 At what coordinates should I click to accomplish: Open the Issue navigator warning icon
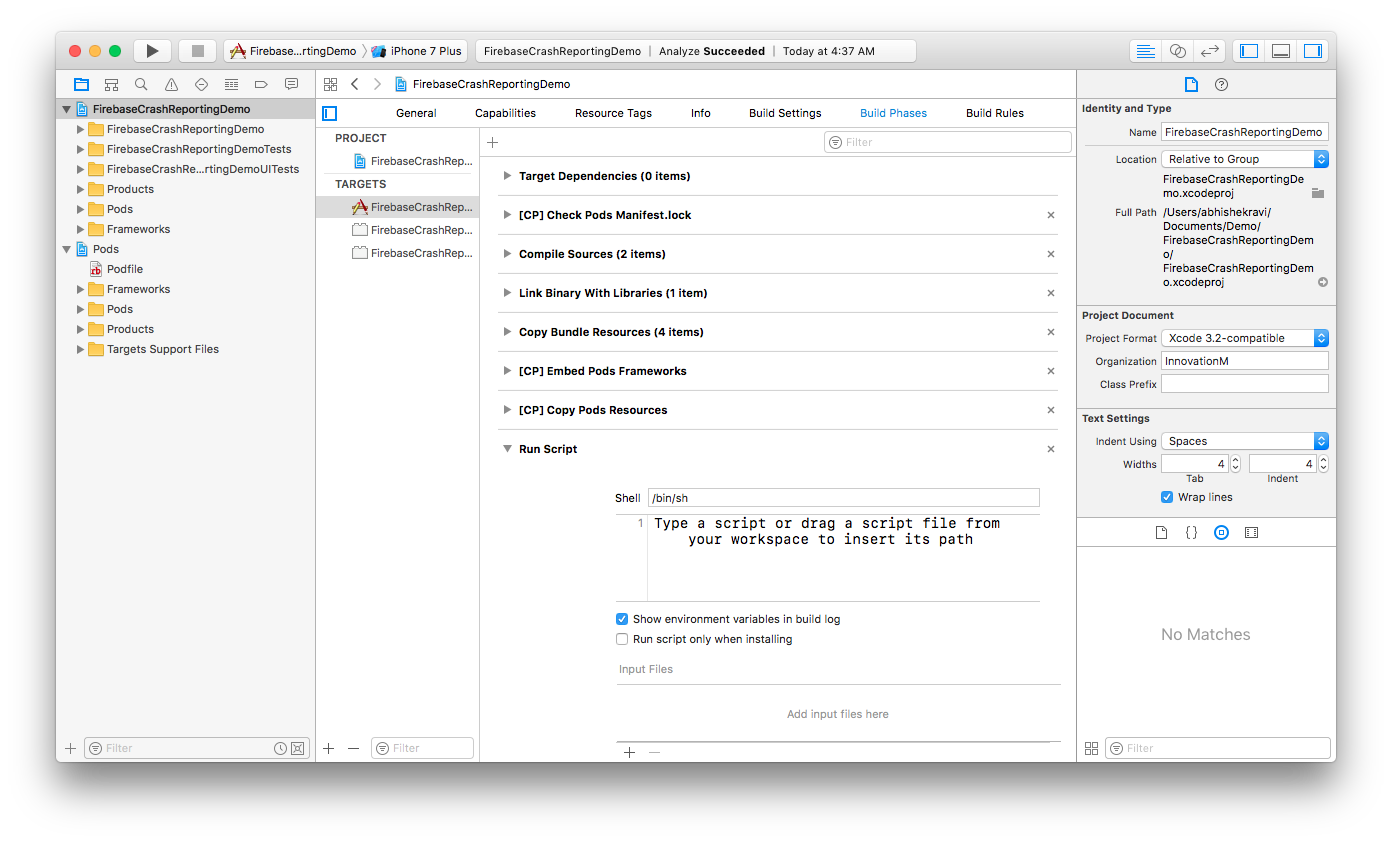[x=171, y=85]
